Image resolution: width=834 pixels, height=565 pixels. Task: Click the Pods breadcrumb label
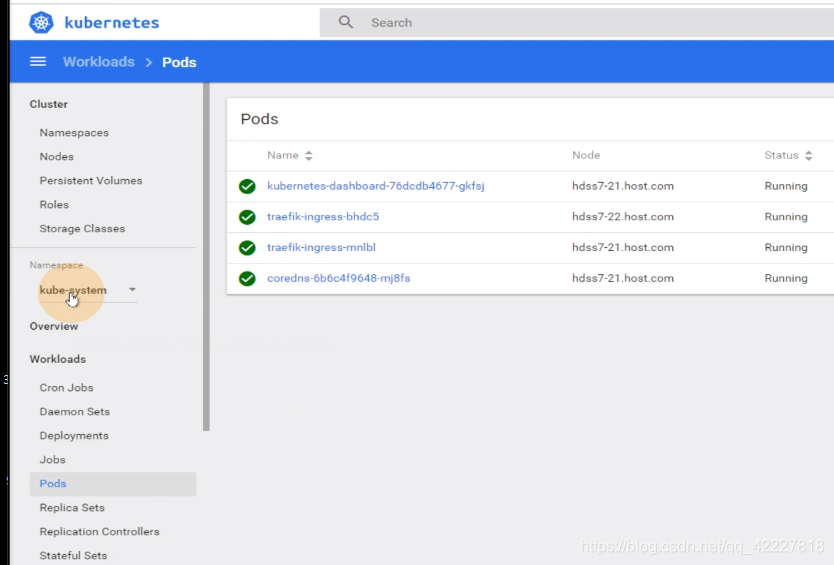tap(179, 62)
